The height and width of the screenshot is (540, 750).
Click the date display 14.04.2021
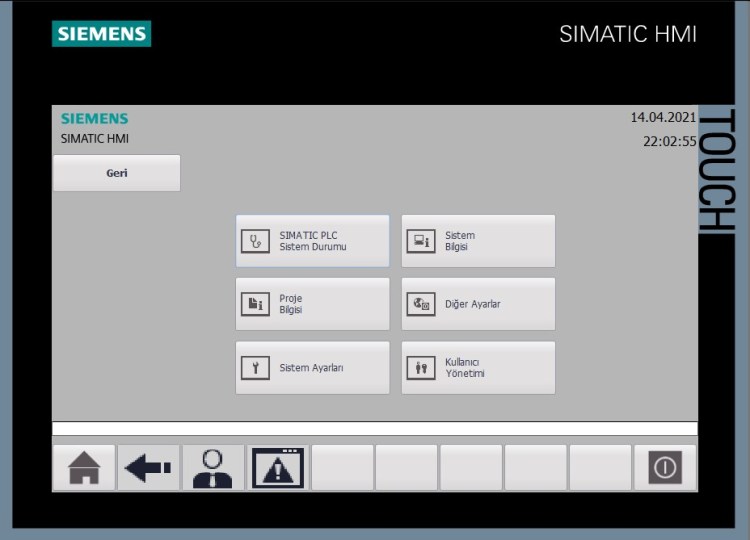coord(662,117)
